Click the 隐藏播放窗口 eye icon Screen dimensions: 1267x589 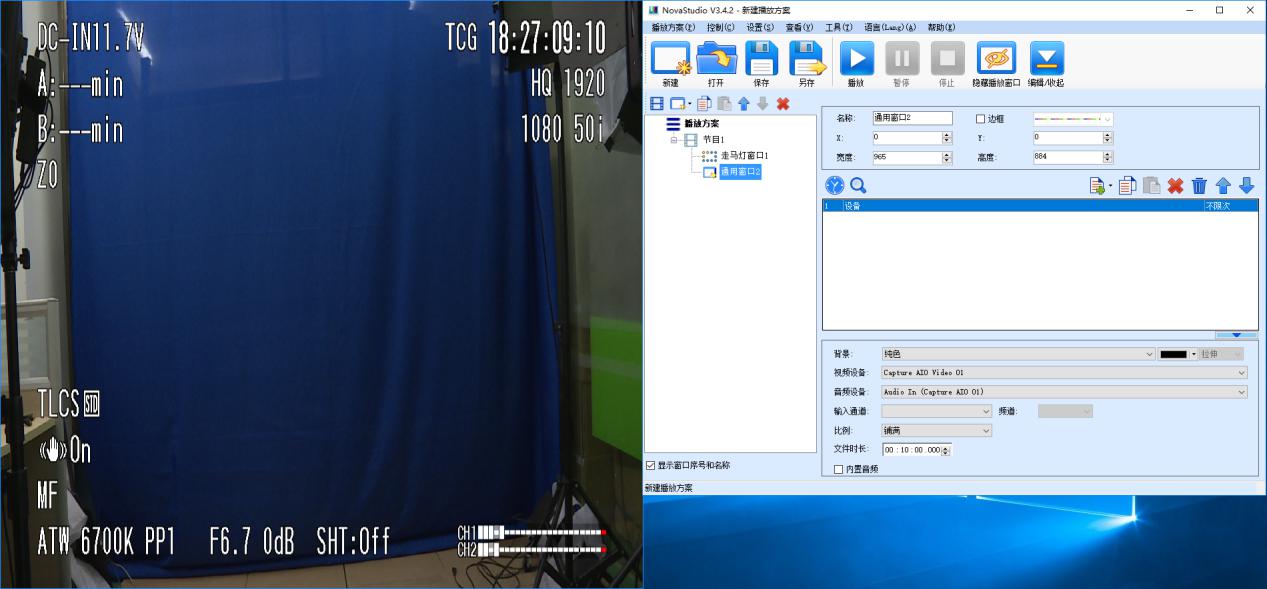point(995,60)
